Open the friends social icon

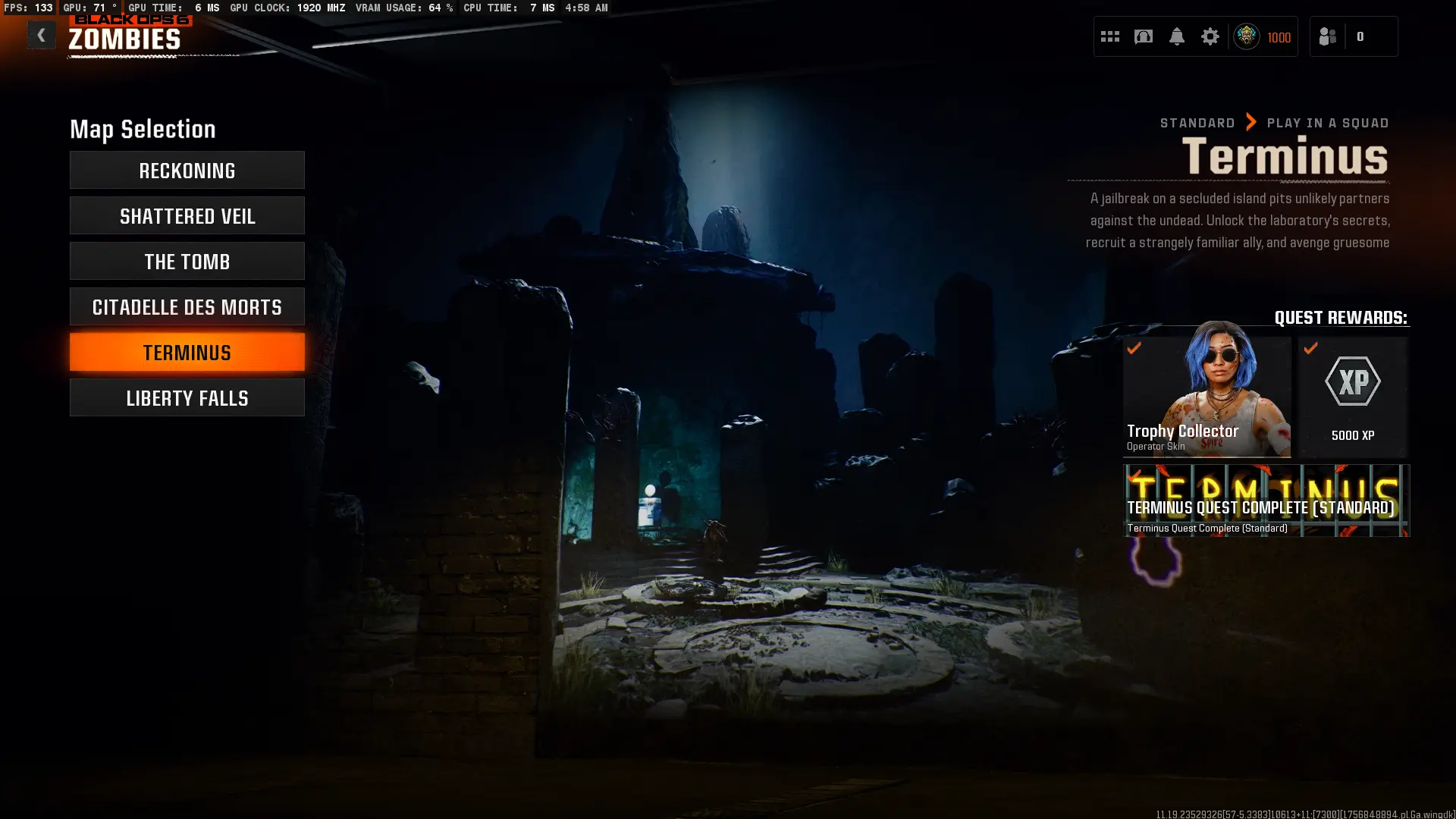[x=1327, y=36]
